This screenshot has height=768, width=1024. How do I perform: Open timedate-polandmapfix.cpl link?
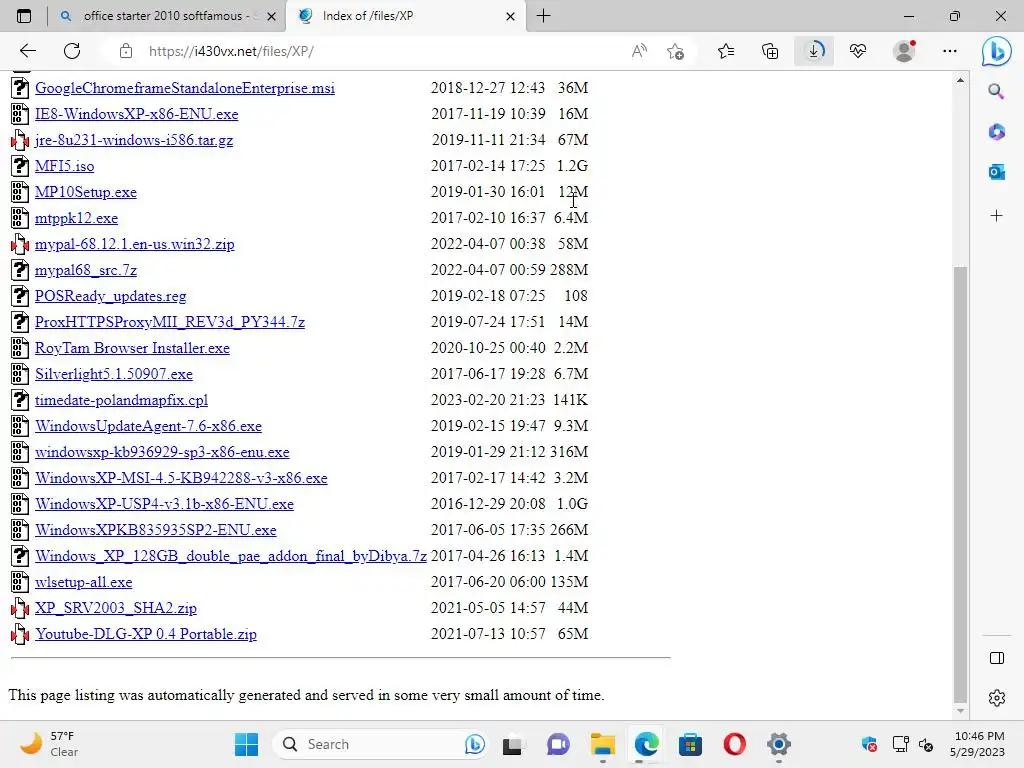121,400
